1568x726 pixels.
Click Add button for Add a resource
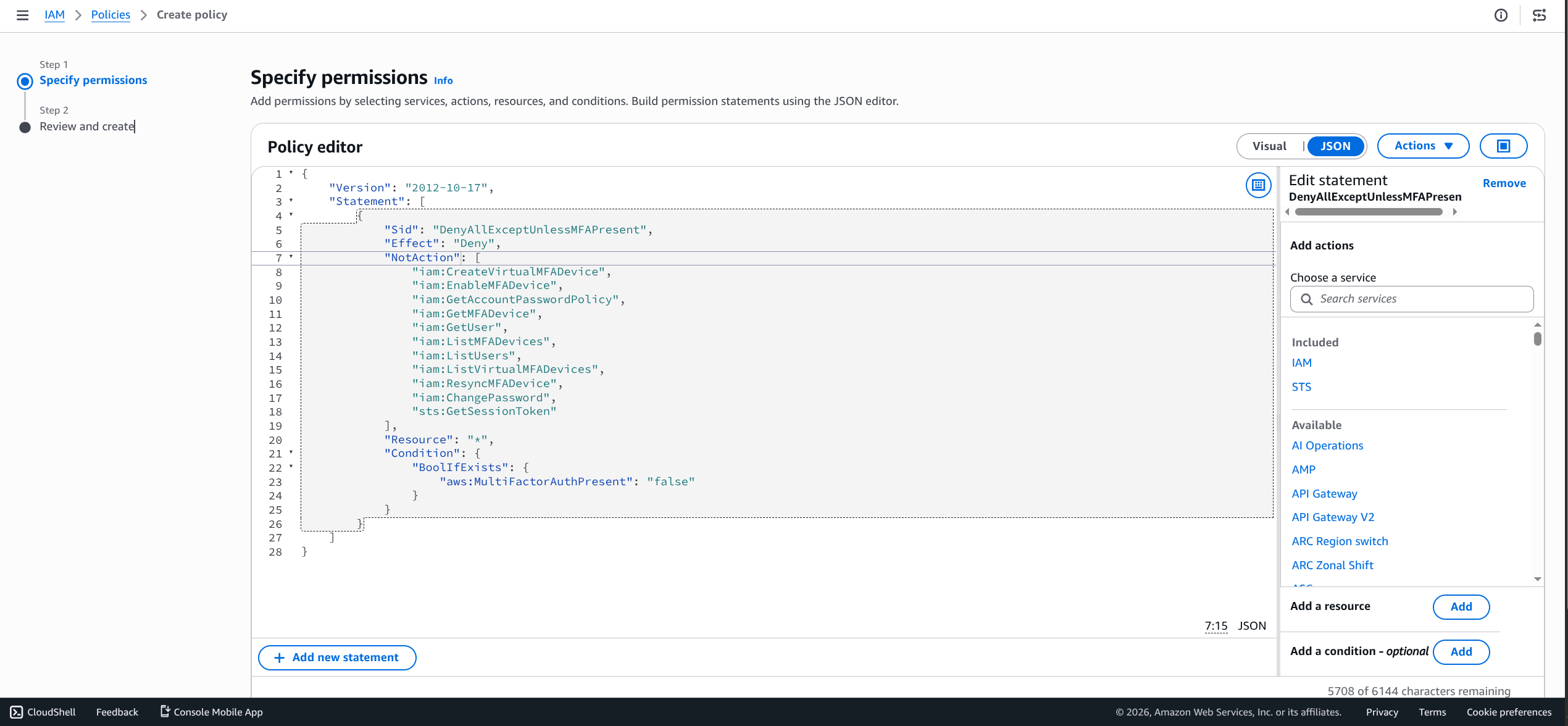[x=1461, y=607]
